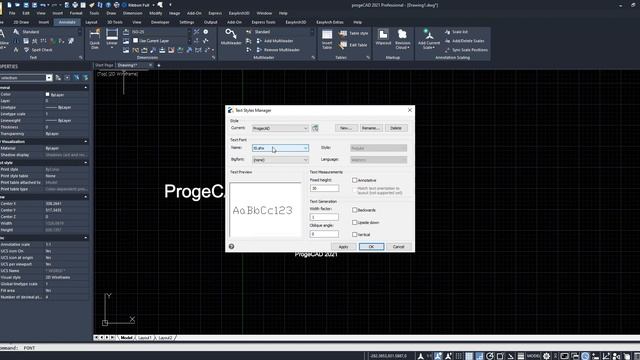The height and width of the screenshot is (360, 640).
Task: Click the Open file icon in quick access toolbar
Action: click(x=18, y=5)
